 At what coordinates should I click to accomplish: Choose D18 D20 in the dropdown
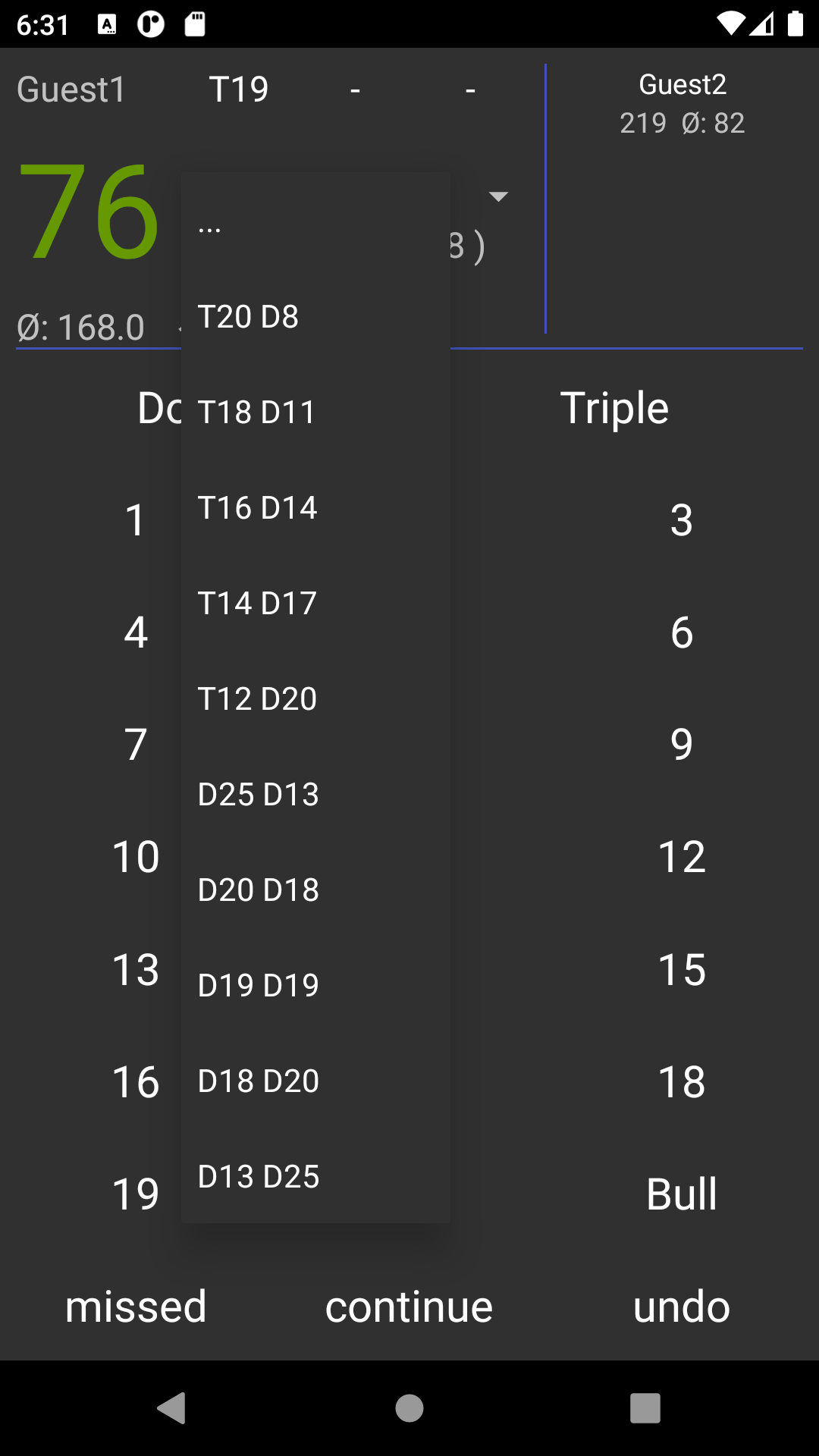coord(315,1081)
